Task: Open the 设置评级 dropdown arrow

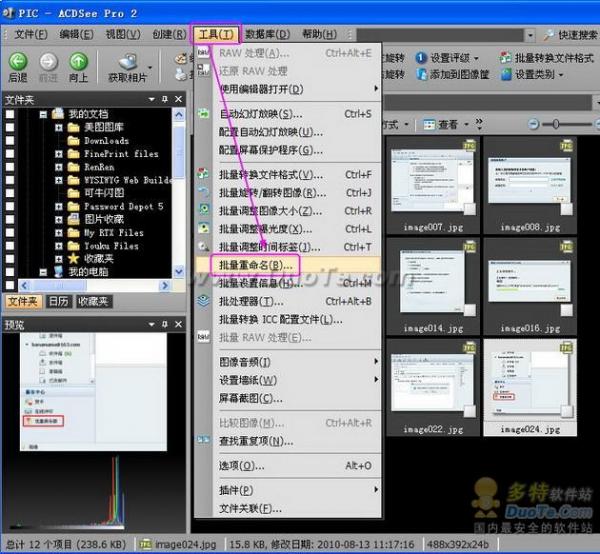Action: click(x=476, y=58)
